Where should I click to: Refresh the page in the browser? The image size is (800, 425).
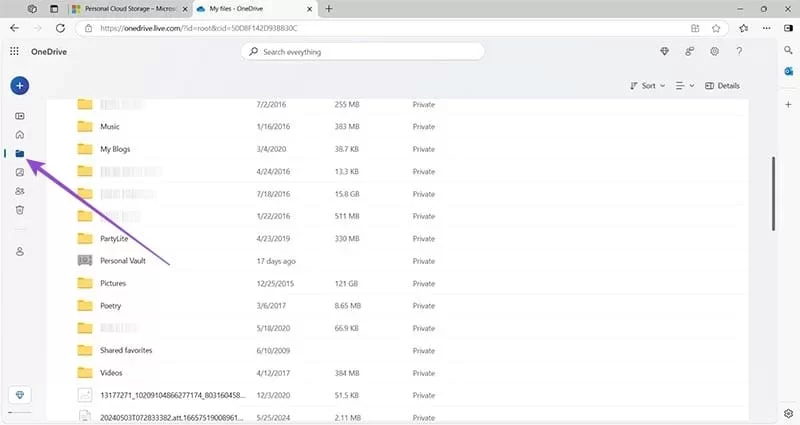tap(56, 28)
